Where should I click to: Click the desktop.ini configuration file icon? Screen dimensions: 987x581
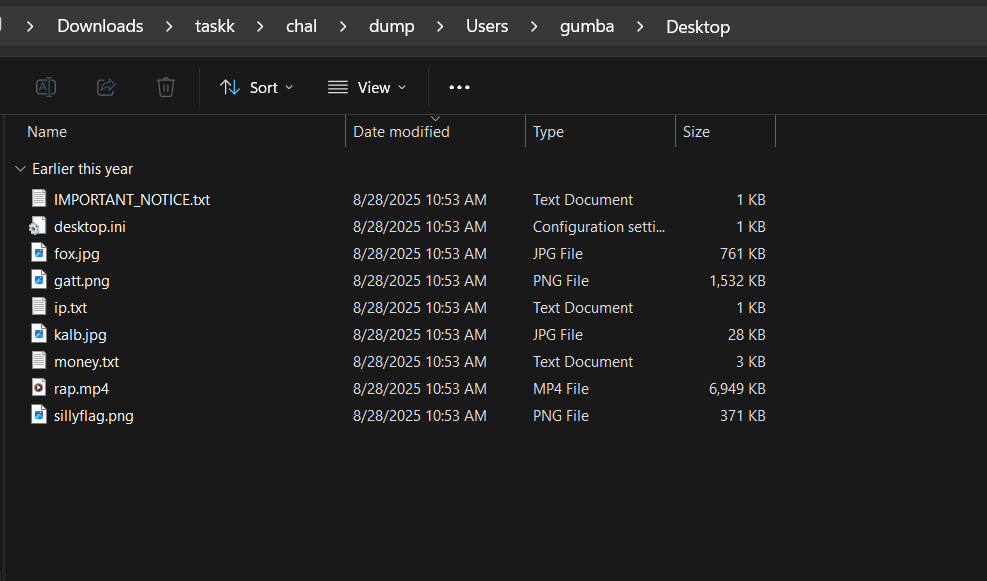click(x=38, y=226)
